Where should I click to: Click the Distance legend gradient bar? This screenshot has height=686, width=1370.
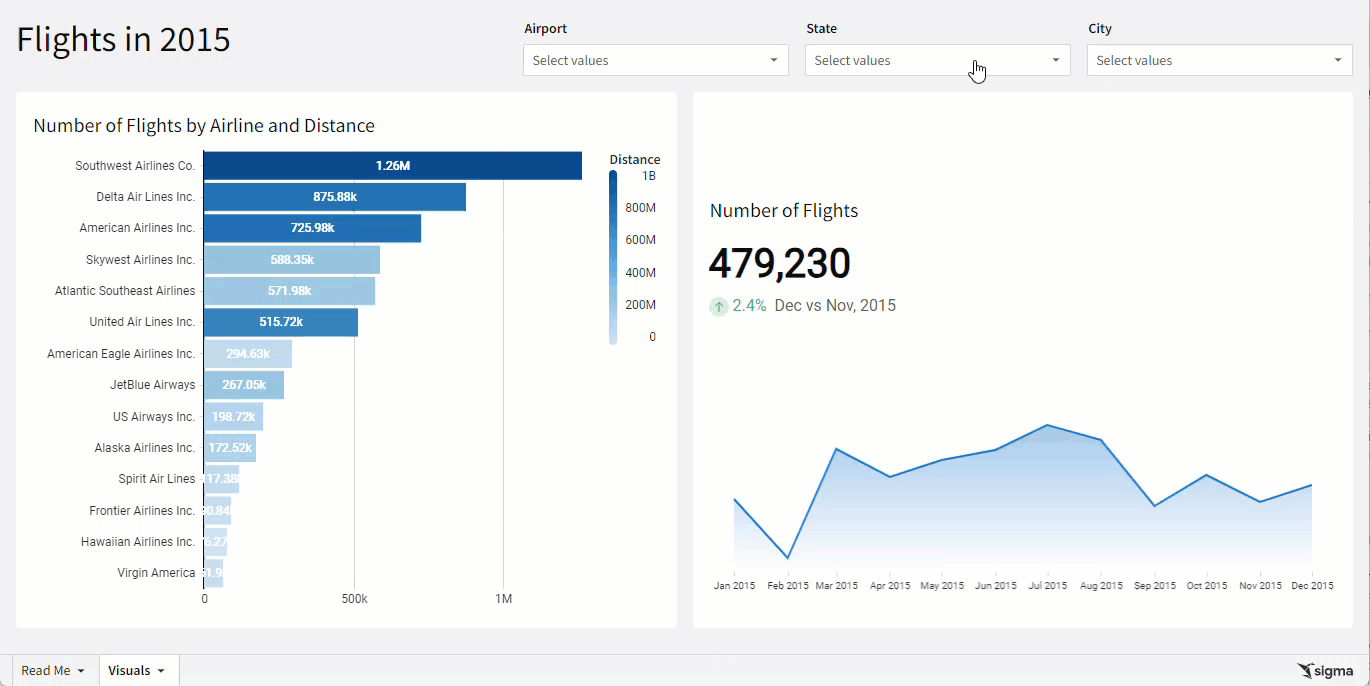click(x=613, y=257)
